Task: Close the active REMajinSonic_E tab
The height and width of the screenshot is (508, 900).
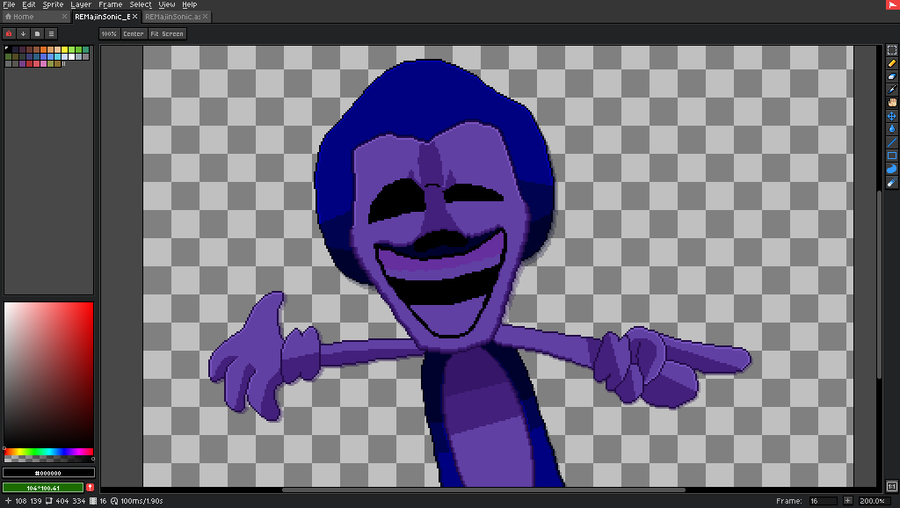Action: [135, 17]
